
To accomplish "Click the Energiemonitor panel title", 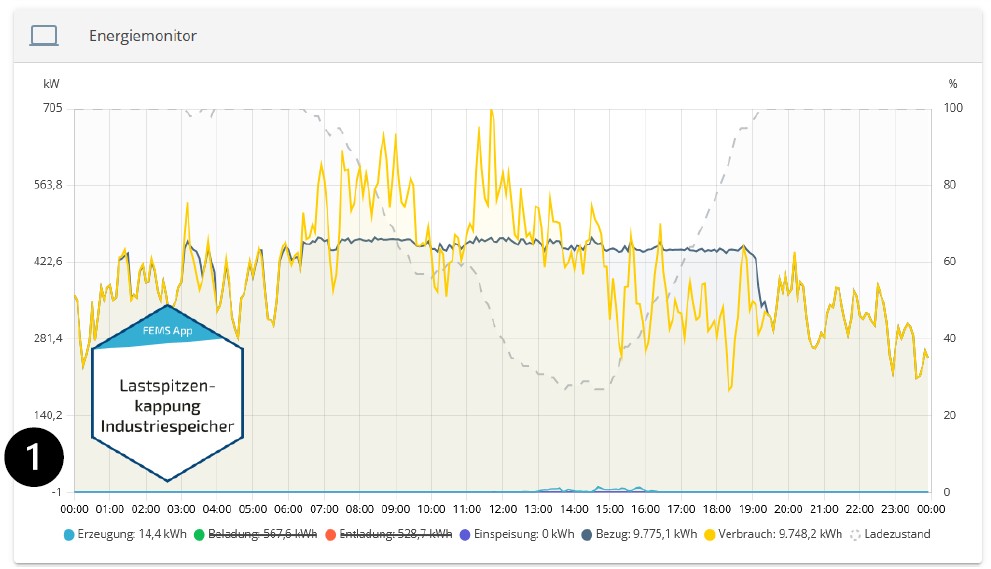I will [143, 36].
